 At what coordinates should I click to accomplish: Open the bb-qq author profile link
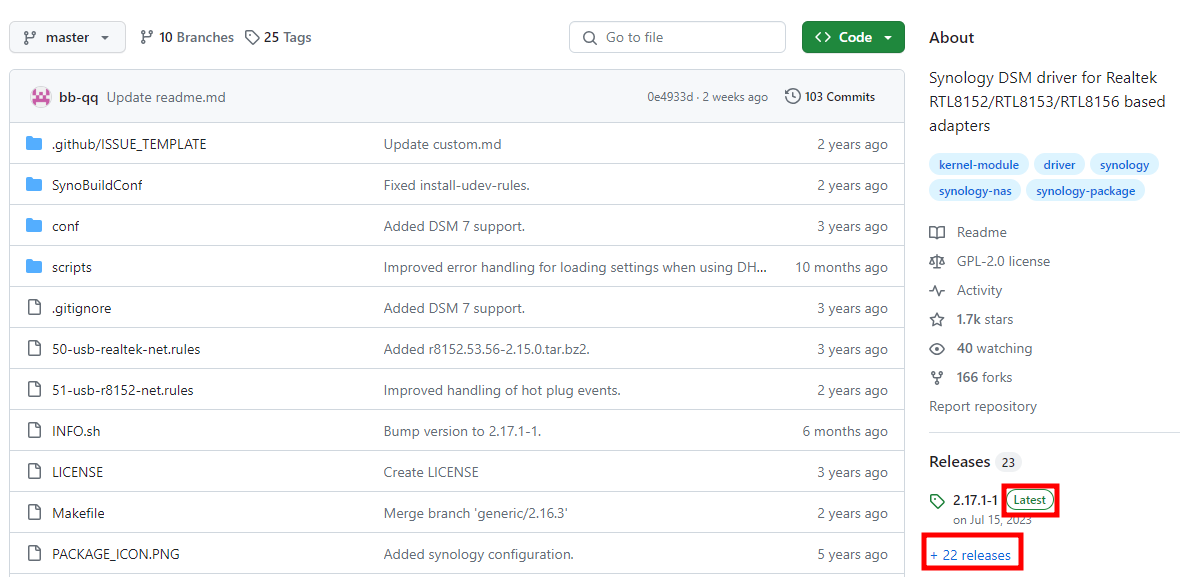[79, 97]
